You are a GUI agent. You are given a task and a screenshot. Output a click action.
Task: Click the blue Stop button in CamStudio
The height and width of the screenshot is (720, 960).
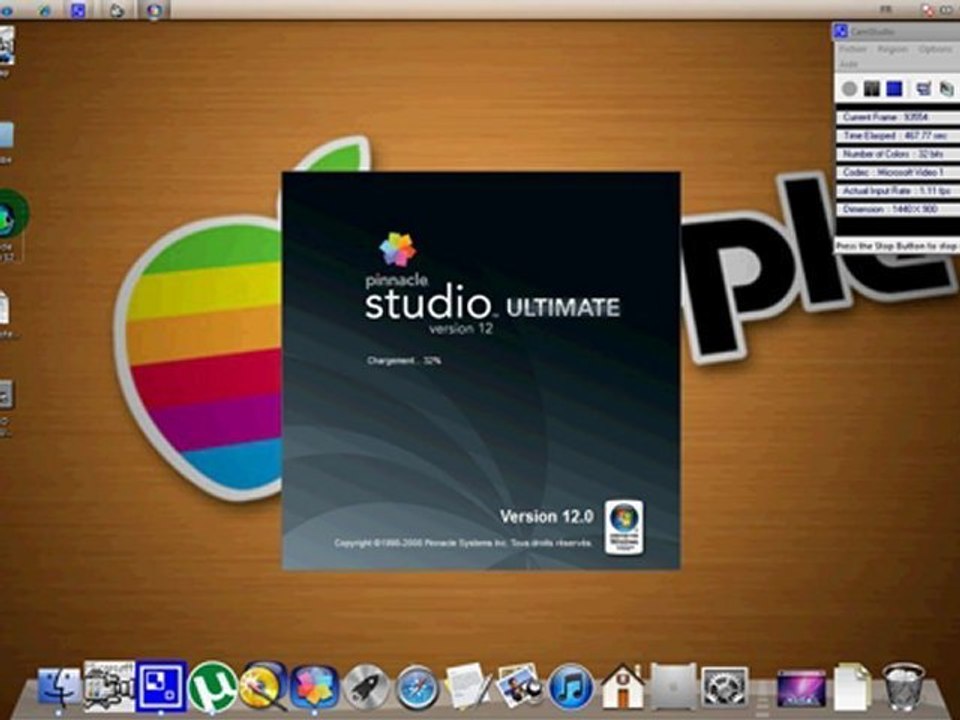(x=894, y=89)
